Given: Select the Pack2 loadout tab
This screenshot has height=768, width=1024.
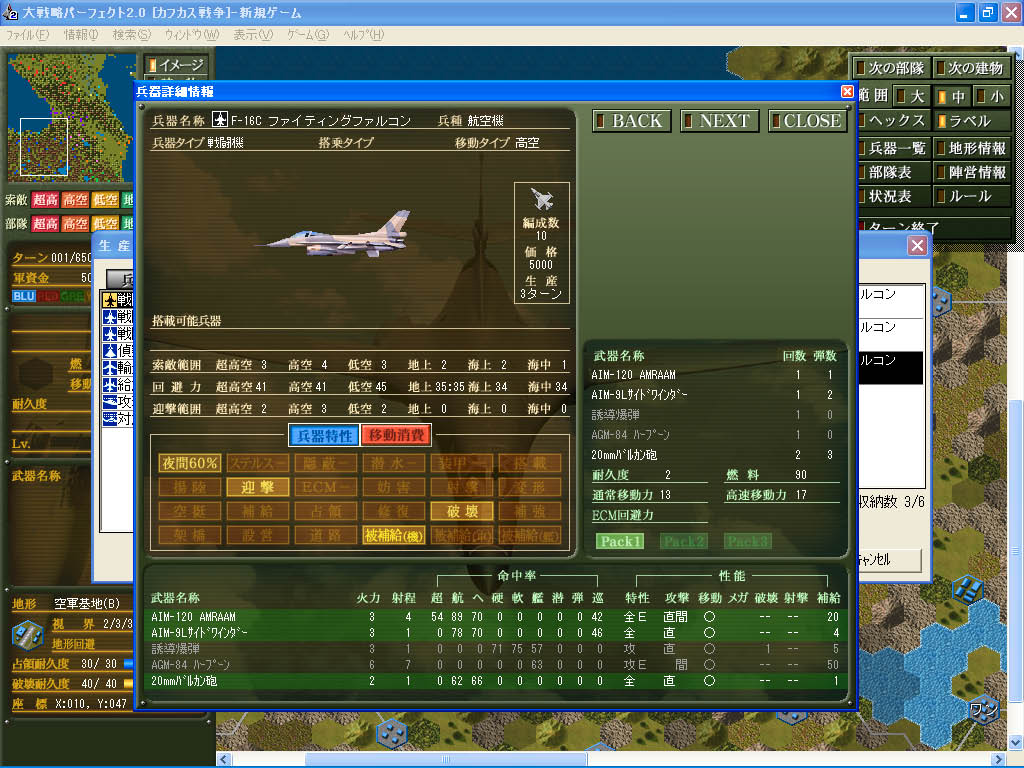Looking at the screenshot, I should pos(684,541).
